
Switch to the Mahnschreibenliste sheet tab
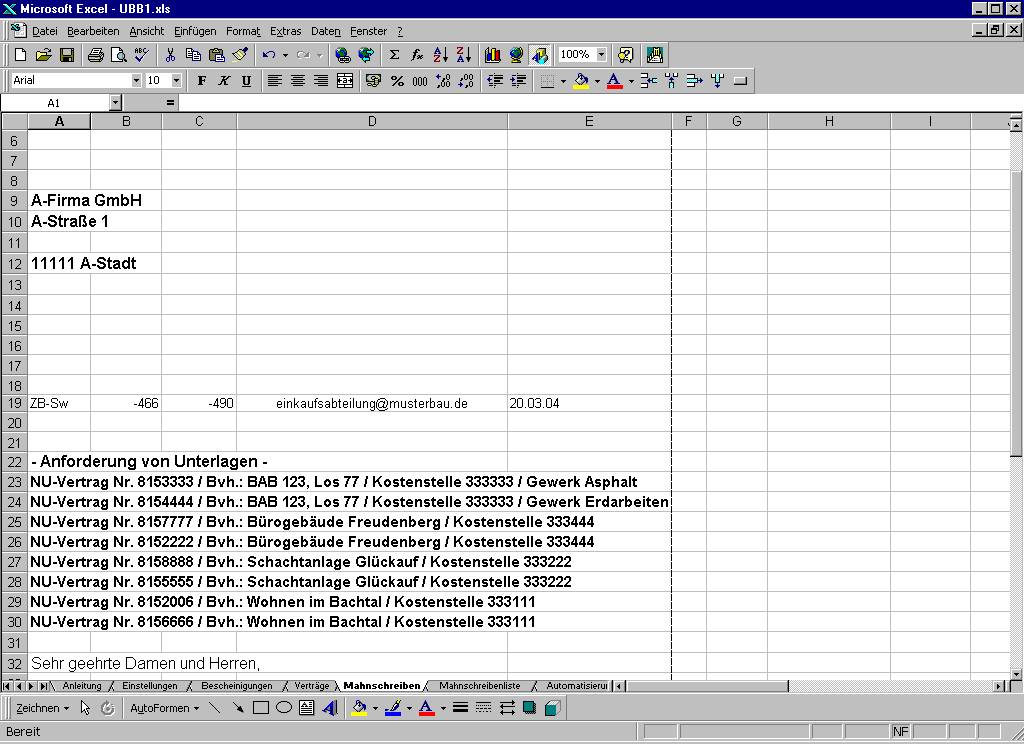point(479,686)
